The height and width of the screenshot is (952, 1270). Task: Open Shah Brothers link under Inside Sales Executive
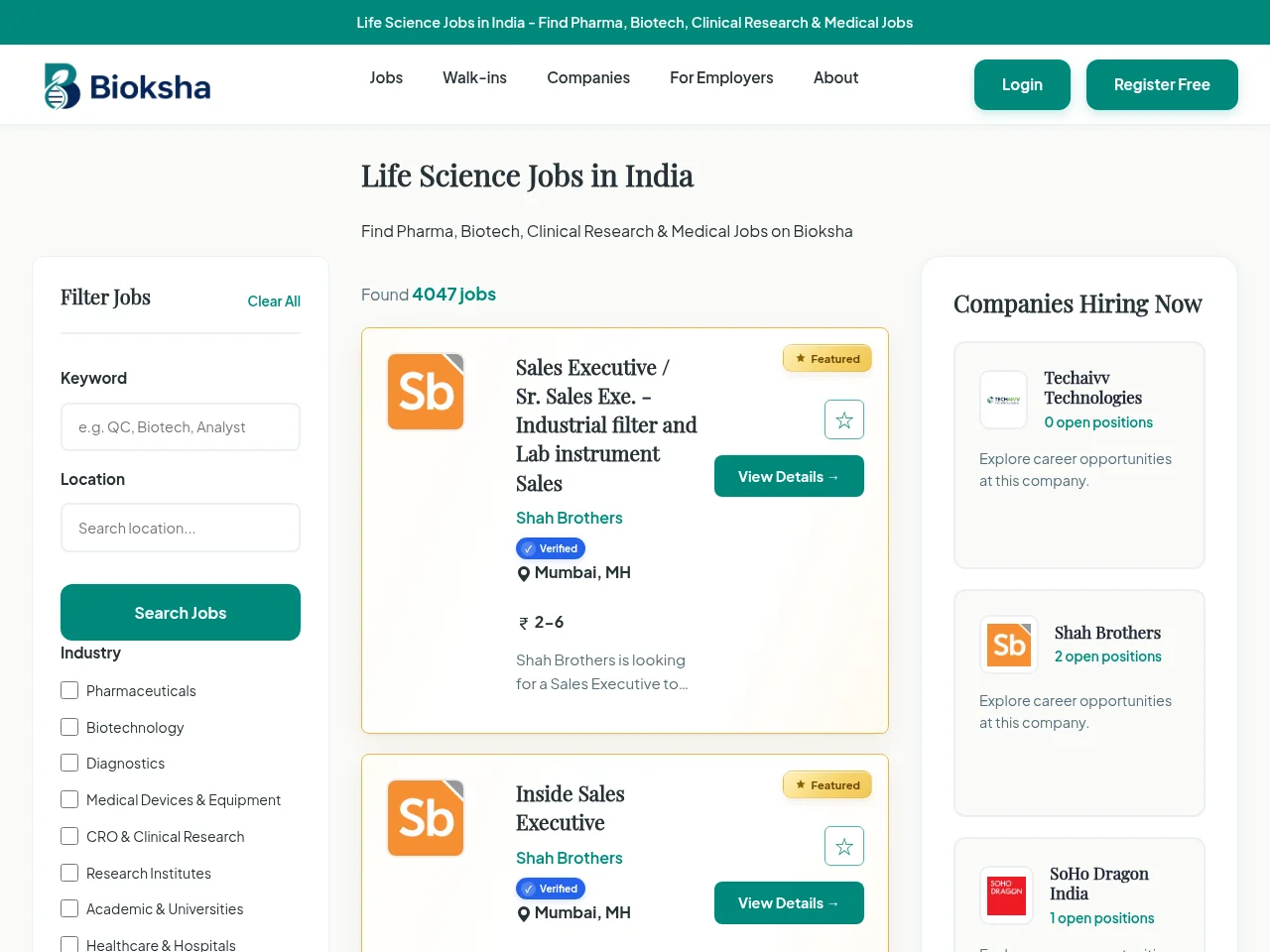570,858
